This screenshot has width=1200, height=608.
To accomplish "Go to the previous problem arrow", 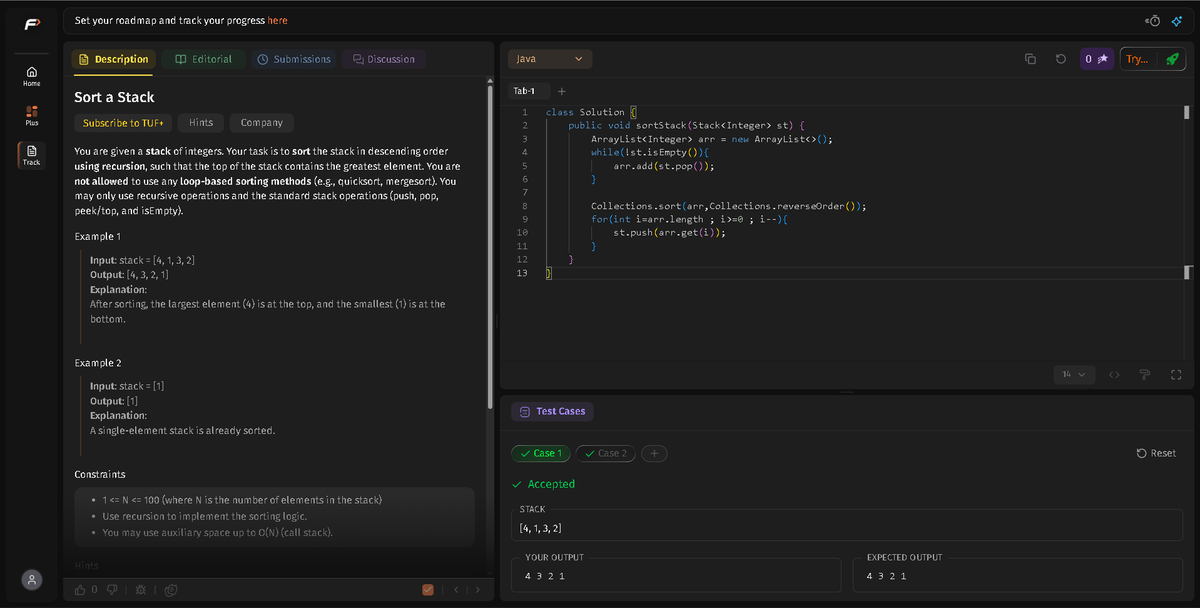I will (x=456, y=589).
